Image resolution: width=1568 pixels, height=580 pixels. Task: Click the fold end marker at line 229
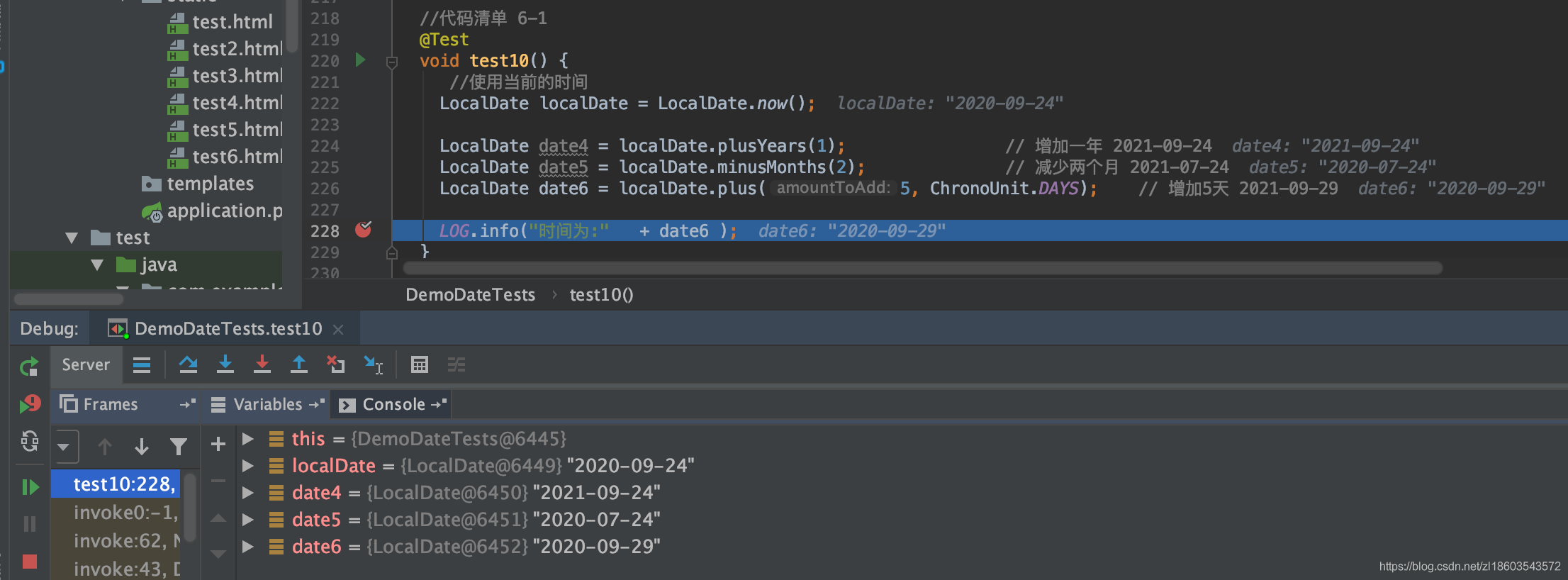coord(392,252)
